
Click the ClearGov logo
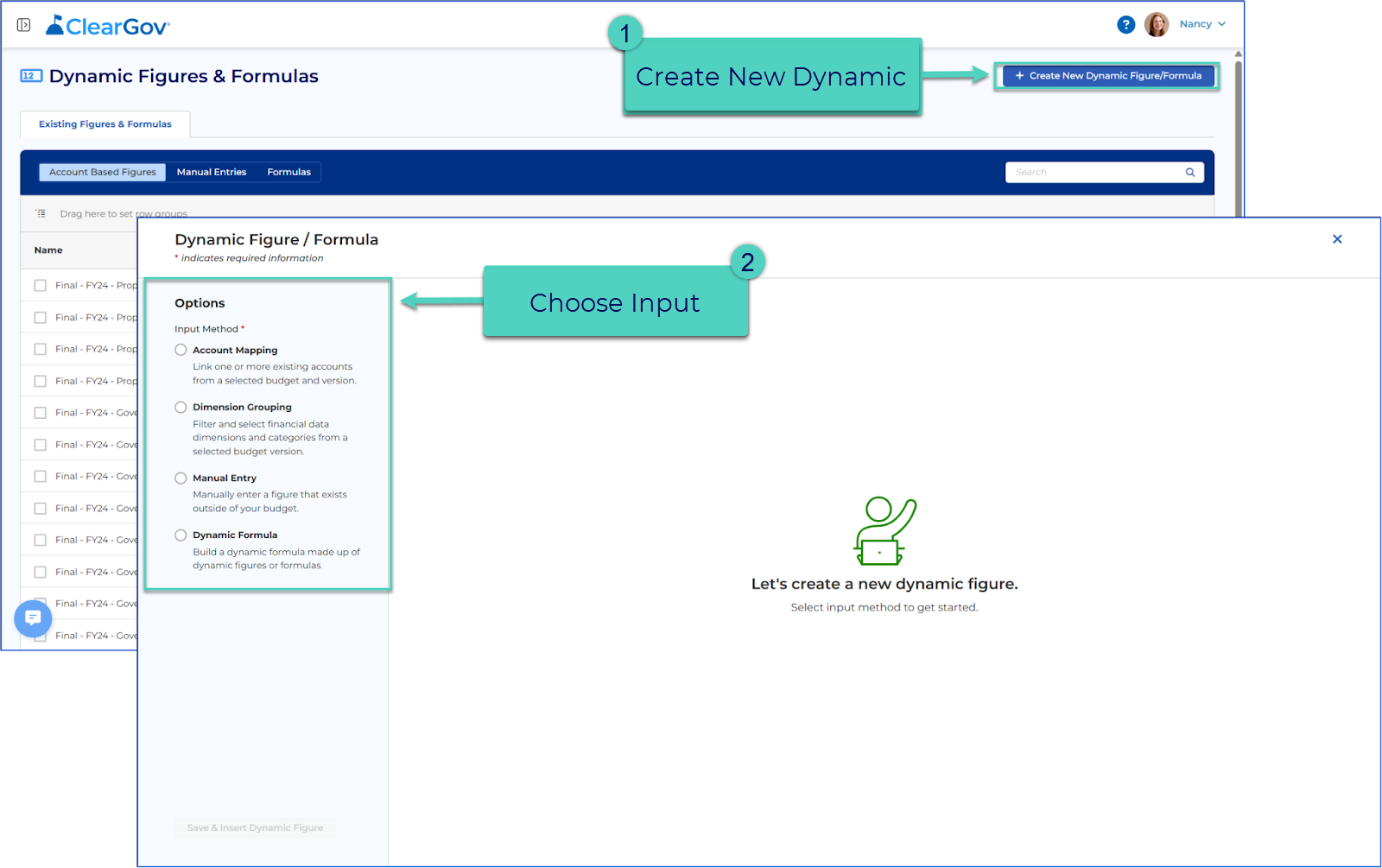(108, 26)
